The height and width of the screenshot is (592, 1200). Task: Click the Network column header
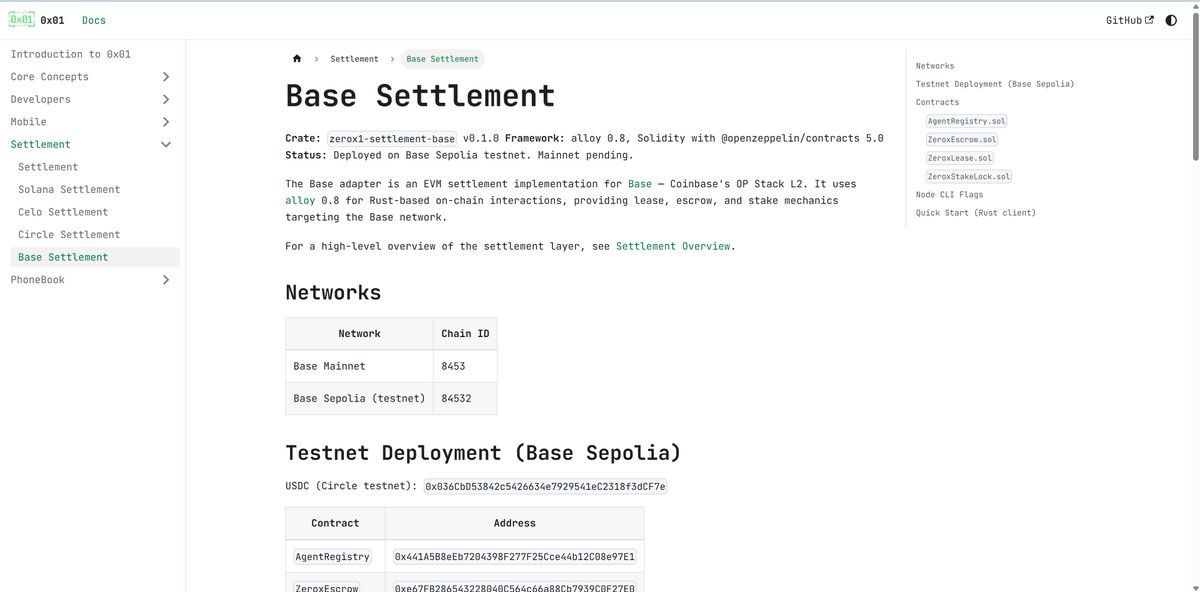(359, 334)
